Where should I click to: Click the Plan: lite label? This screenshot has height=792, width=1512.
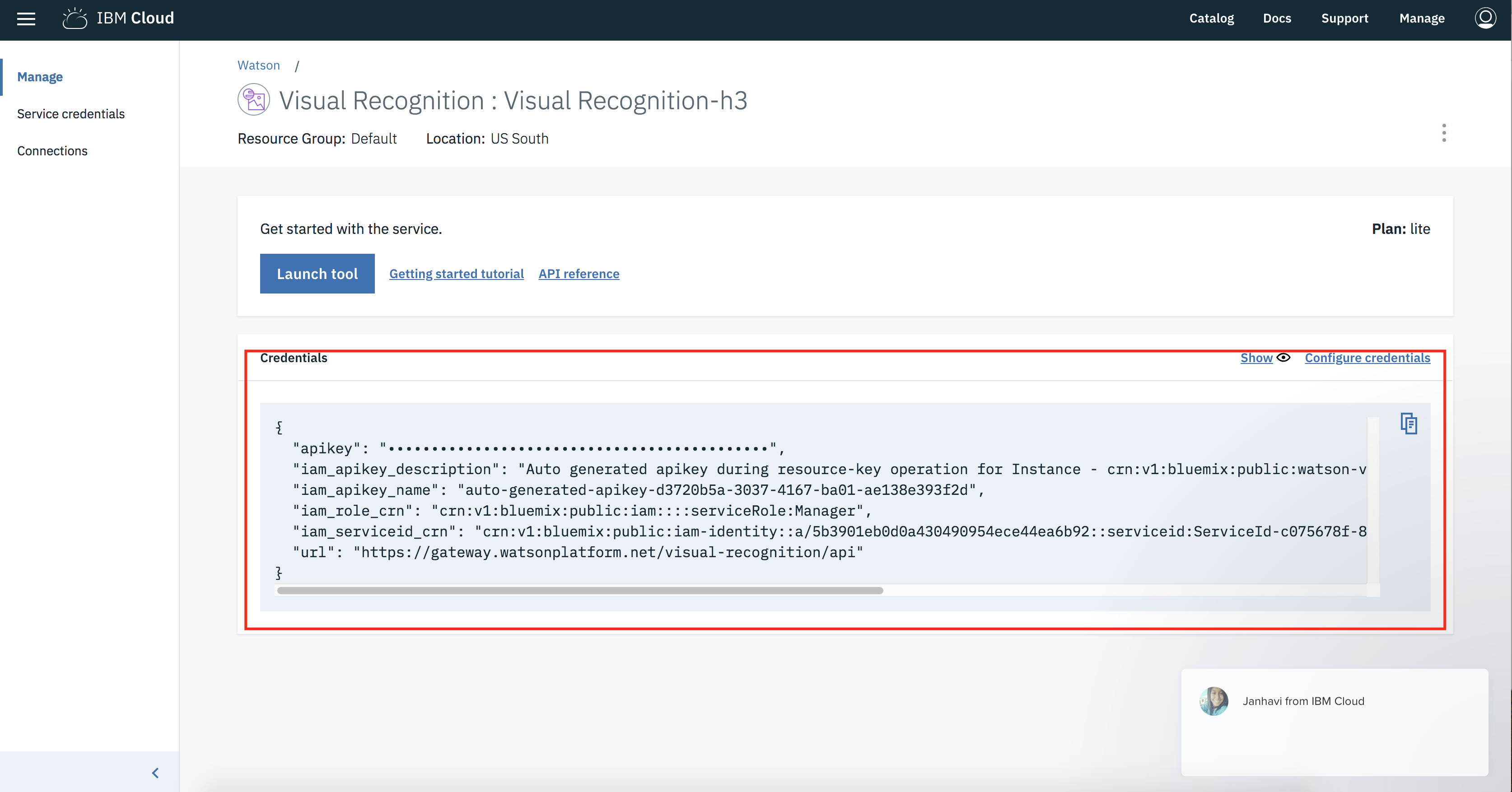coord(1400,229)
